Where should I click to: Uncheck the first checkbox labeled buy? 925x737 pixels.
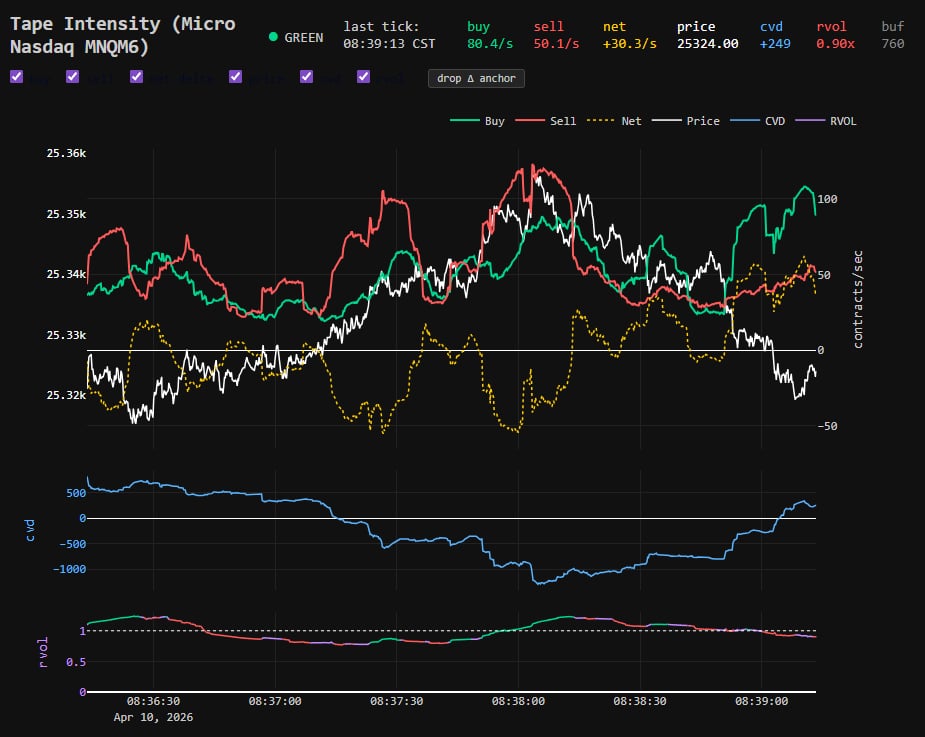tap(17, 77)
